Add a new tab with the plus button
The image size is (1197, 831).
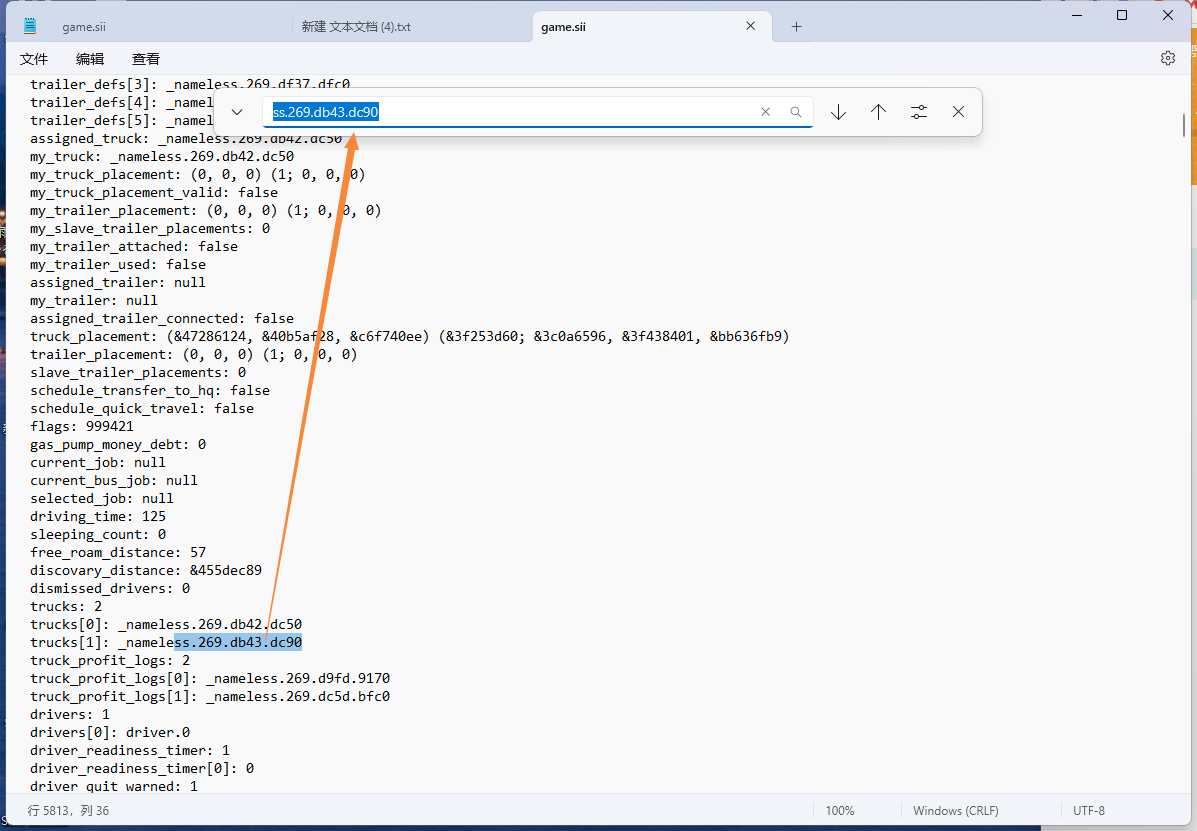796,27
